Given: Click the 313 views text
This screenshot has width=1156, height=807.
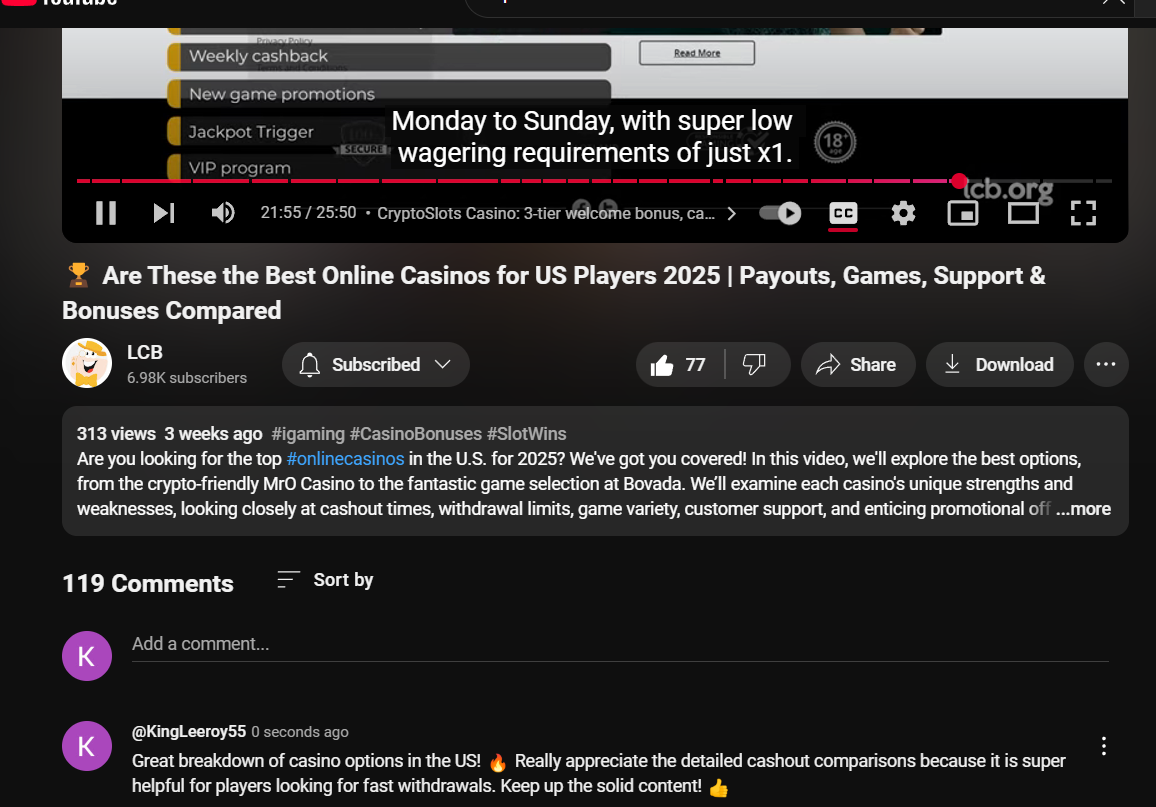Looking at the screenshot, I should tap(116, 434).
